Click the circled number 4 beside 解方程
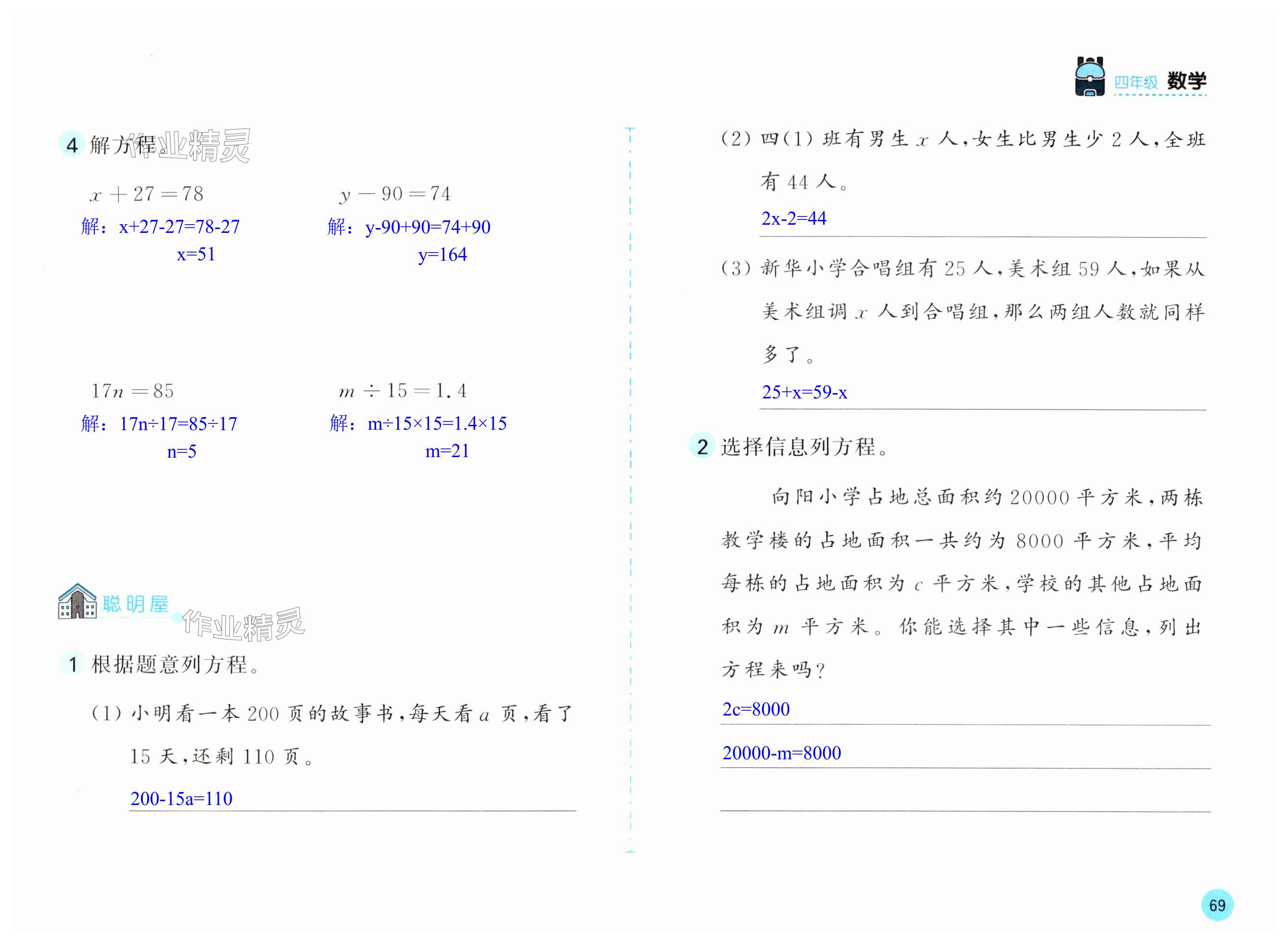This screenshot has height=946, width=1288. 72,144
